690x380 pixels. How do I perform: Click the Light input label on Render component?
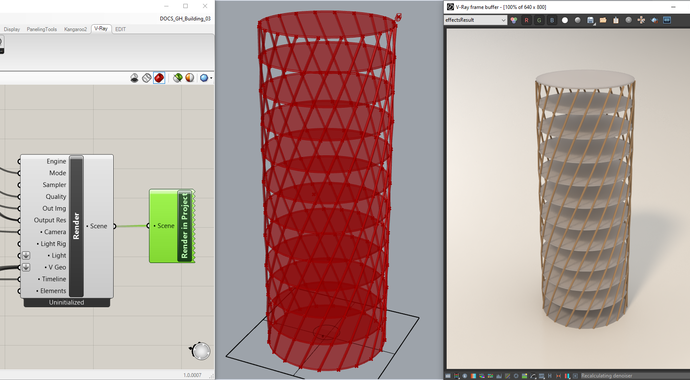pos(57,256)
